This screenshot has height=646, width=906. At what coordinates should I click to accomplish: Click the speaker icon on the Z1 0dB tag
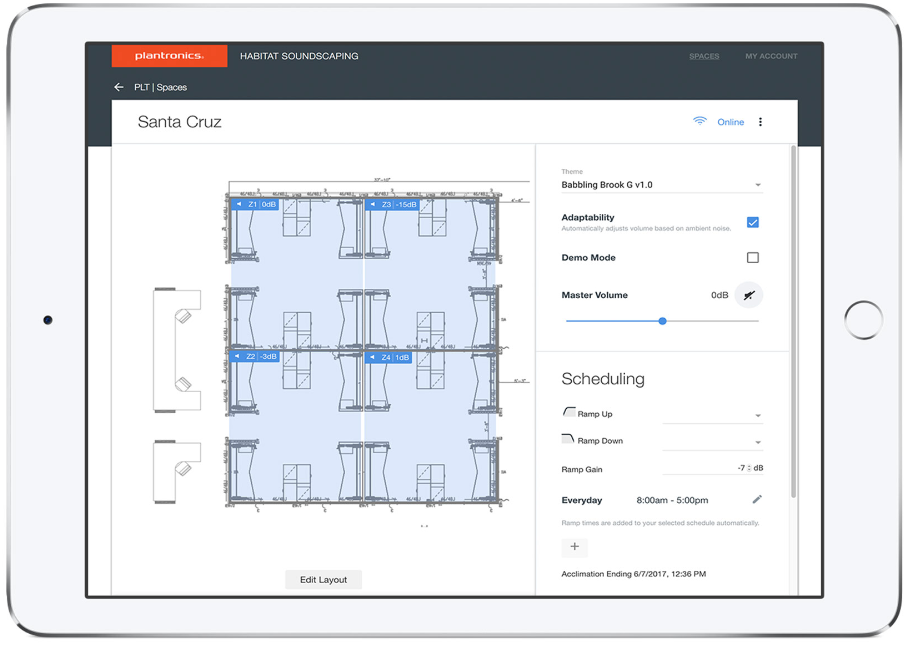coord(239,205)
